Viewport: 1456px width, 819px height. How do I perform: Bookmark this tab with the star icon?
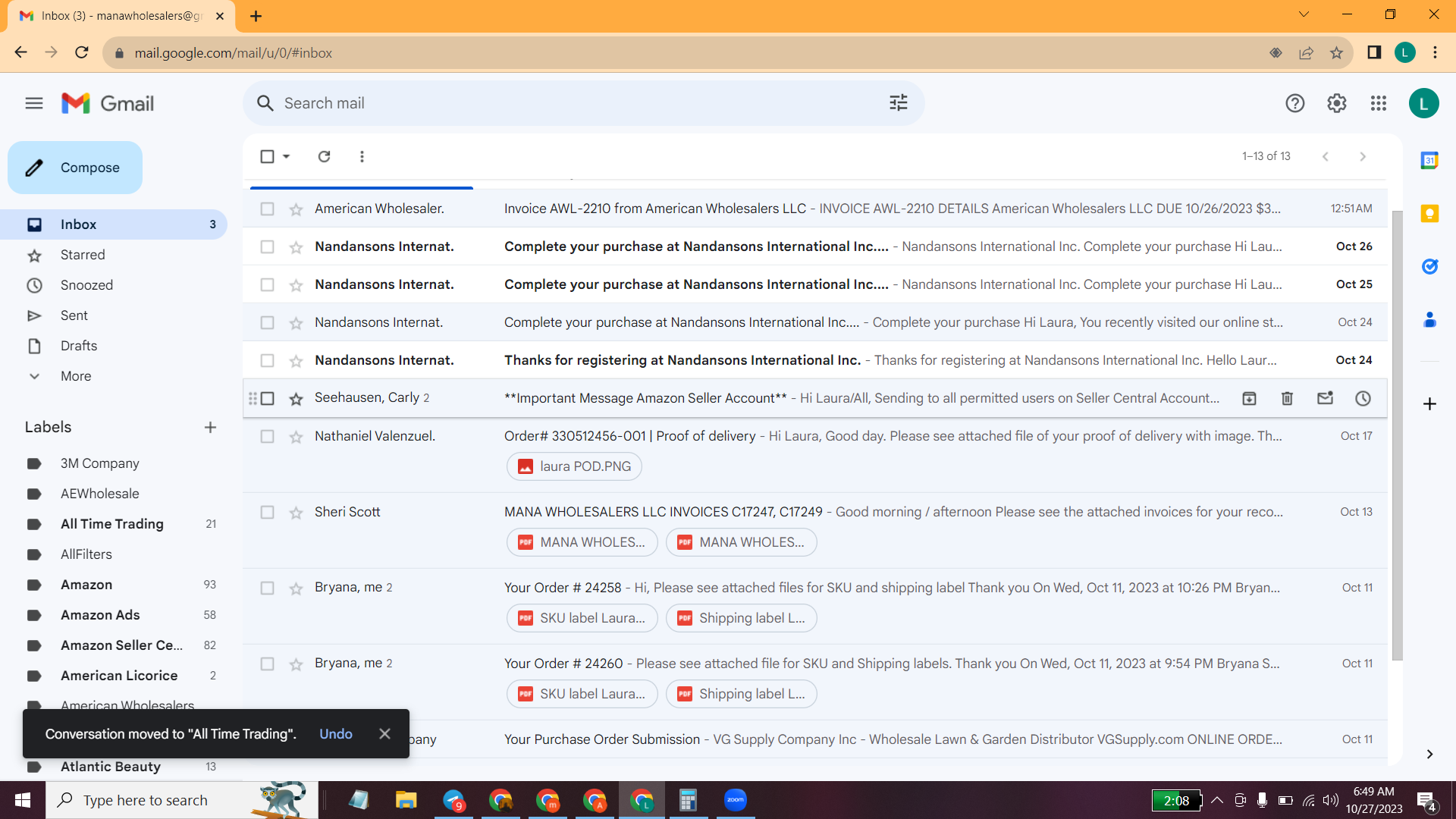1336,53
